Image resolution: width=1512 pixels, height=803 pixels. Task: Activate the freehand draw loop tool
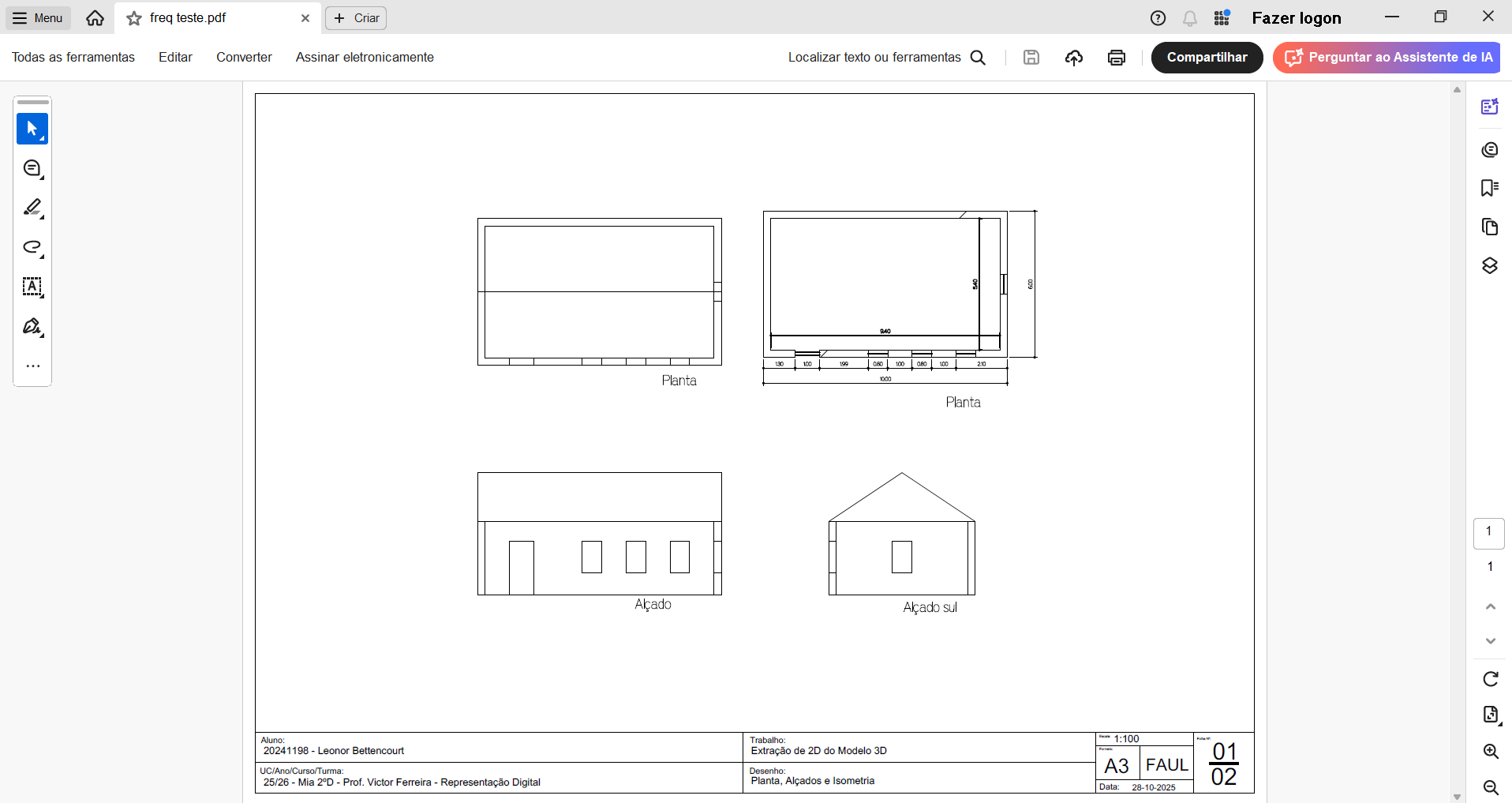(x=32, y=247)
